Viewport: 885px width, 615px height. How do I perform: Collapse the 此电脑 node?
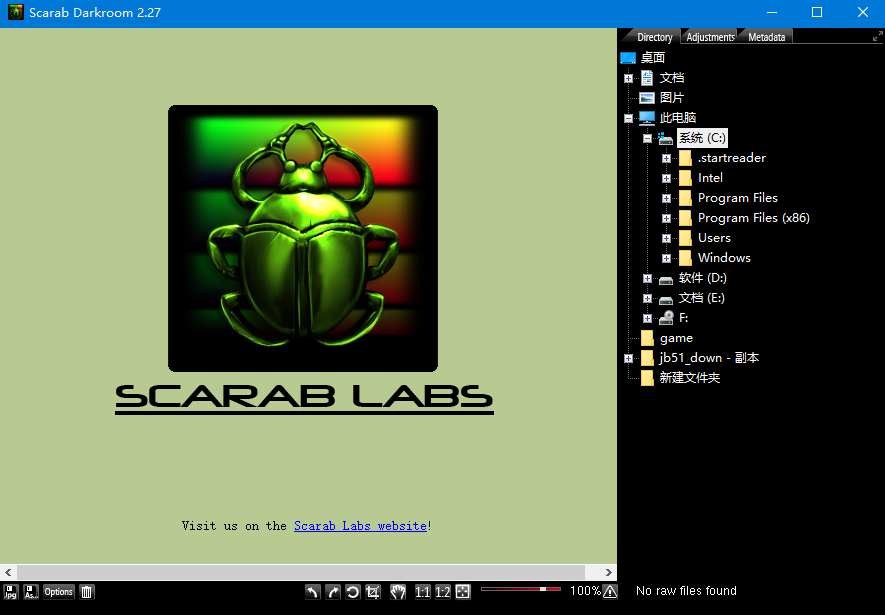click(628, 118)
